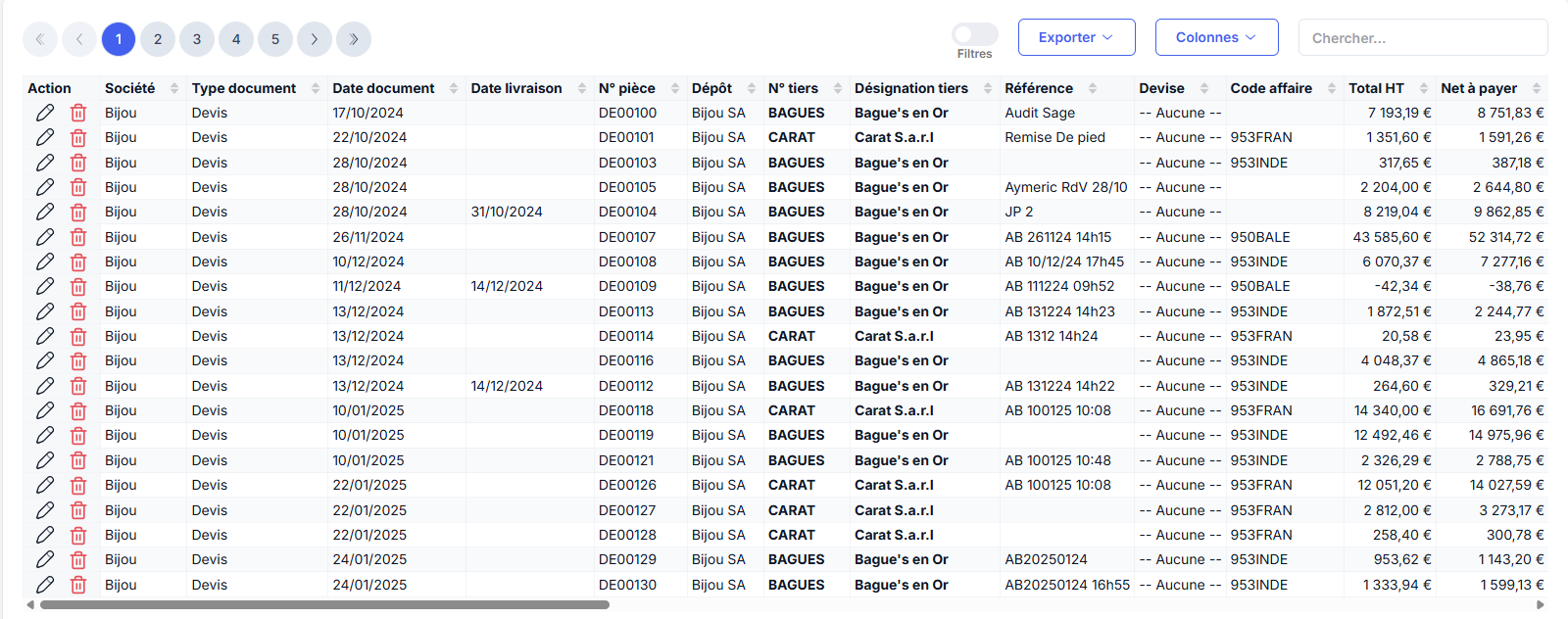Toggle the Filtres switch
Viewport: 1568px width, 619px height.
pos(974,34)
